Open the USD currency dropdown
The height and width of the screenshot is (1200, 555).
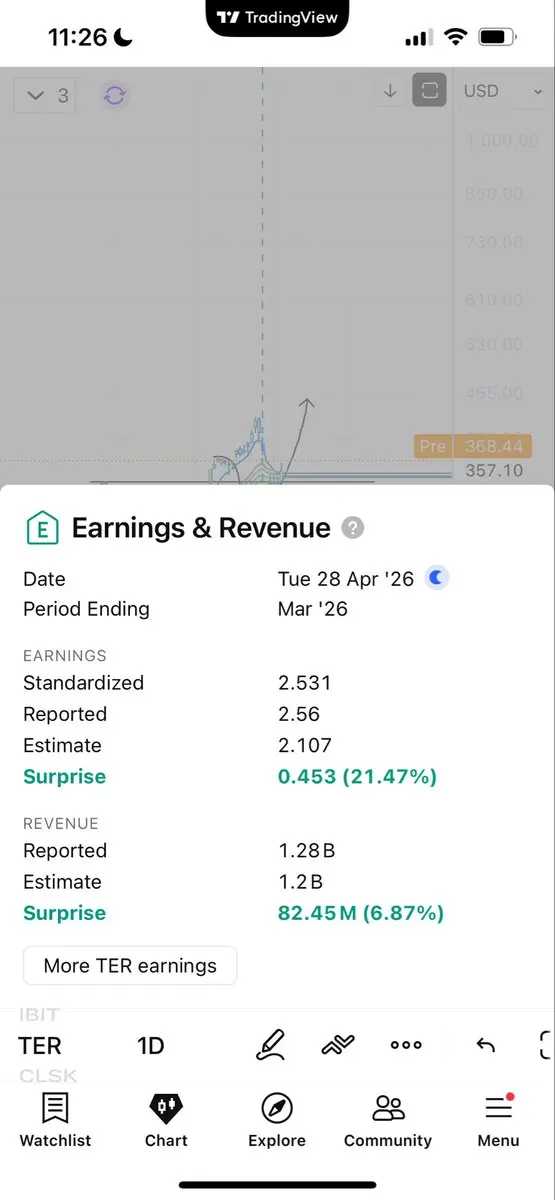tap(502, 91)
